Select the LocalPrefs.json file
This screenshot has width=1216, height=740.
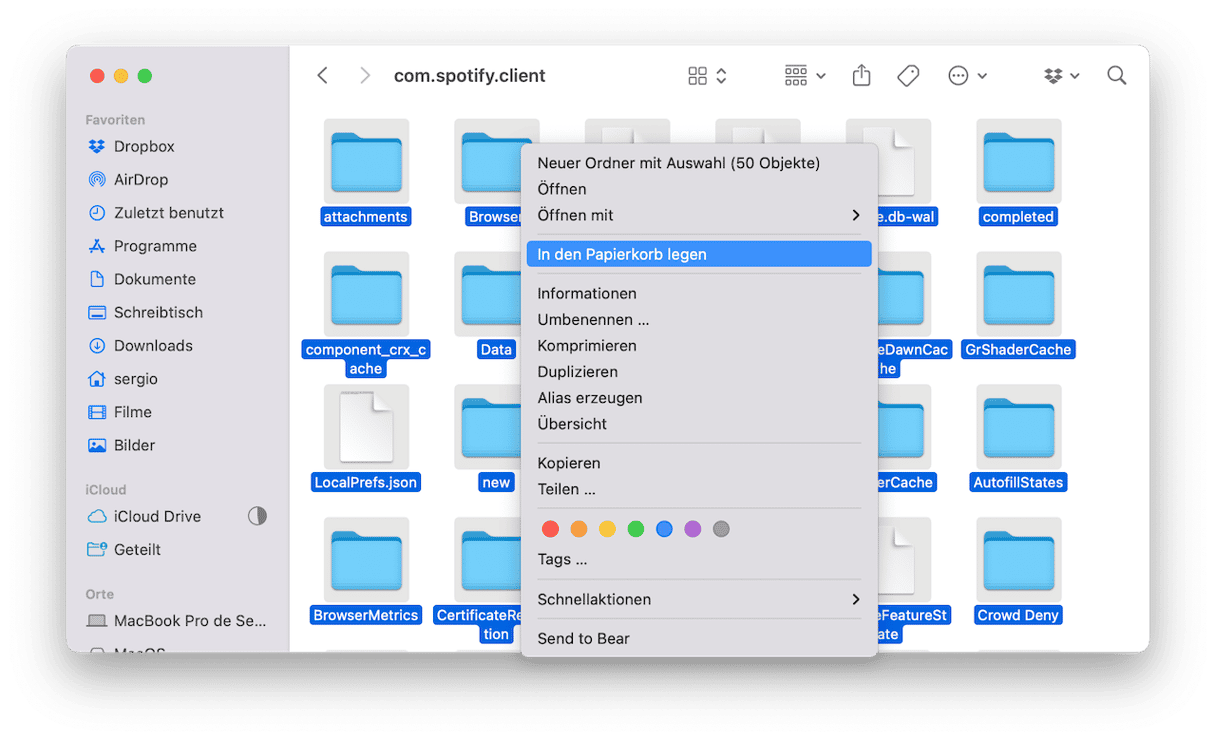pos(366,438)
